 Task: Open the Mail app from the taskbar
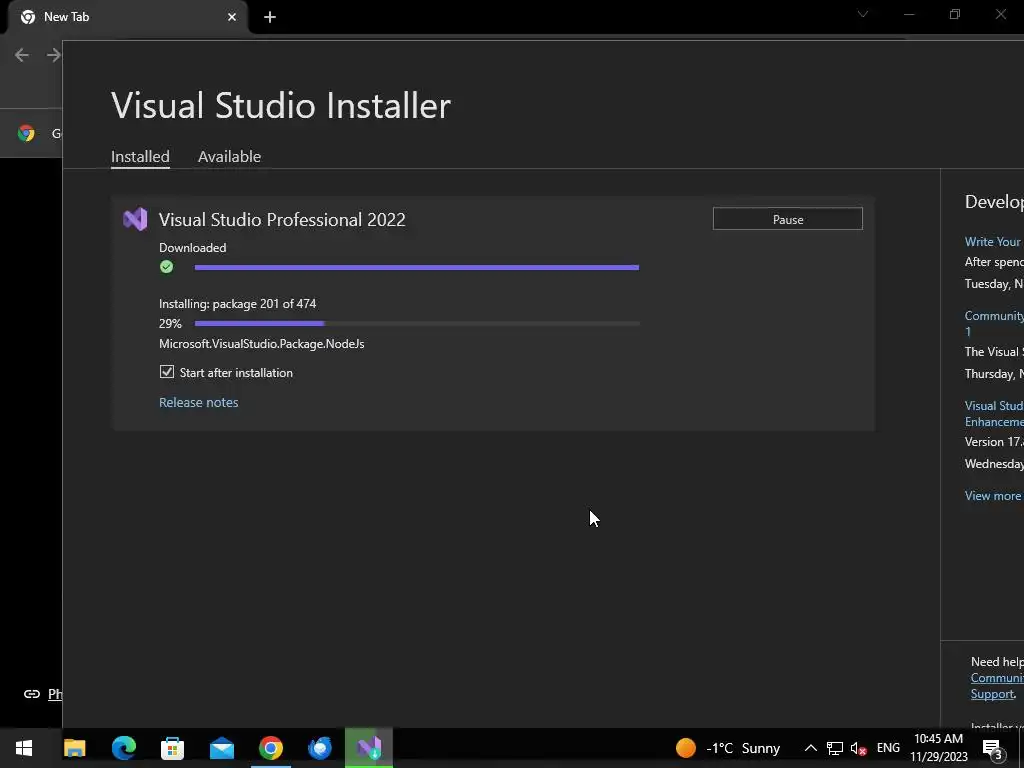pyautogui.click(x=221, y=748)
